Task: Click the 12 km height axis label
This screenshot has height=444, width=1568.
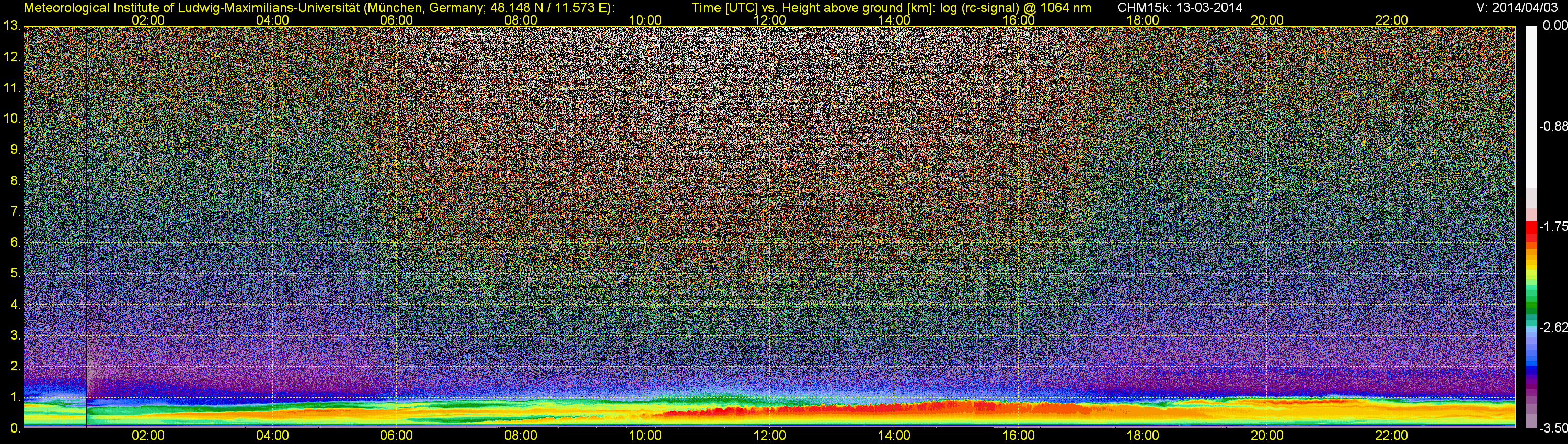Action: coord(12,57)
